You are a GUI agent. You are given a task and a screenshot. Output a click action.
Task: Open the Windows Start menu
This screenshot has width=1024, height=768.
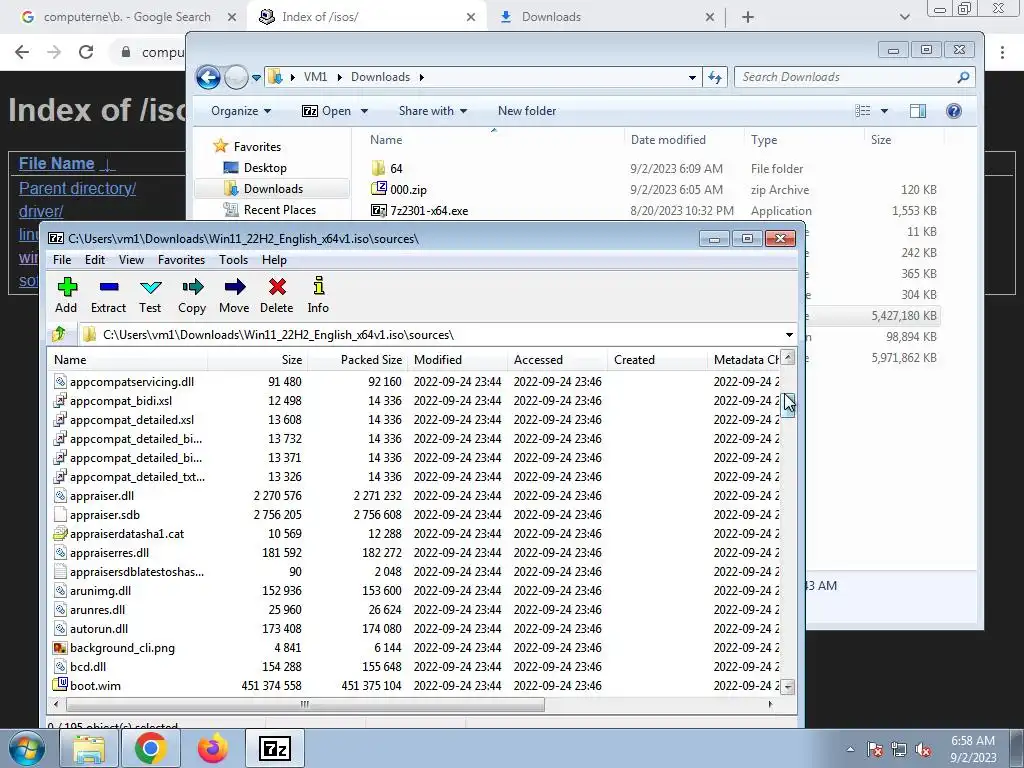click(26, 748)
